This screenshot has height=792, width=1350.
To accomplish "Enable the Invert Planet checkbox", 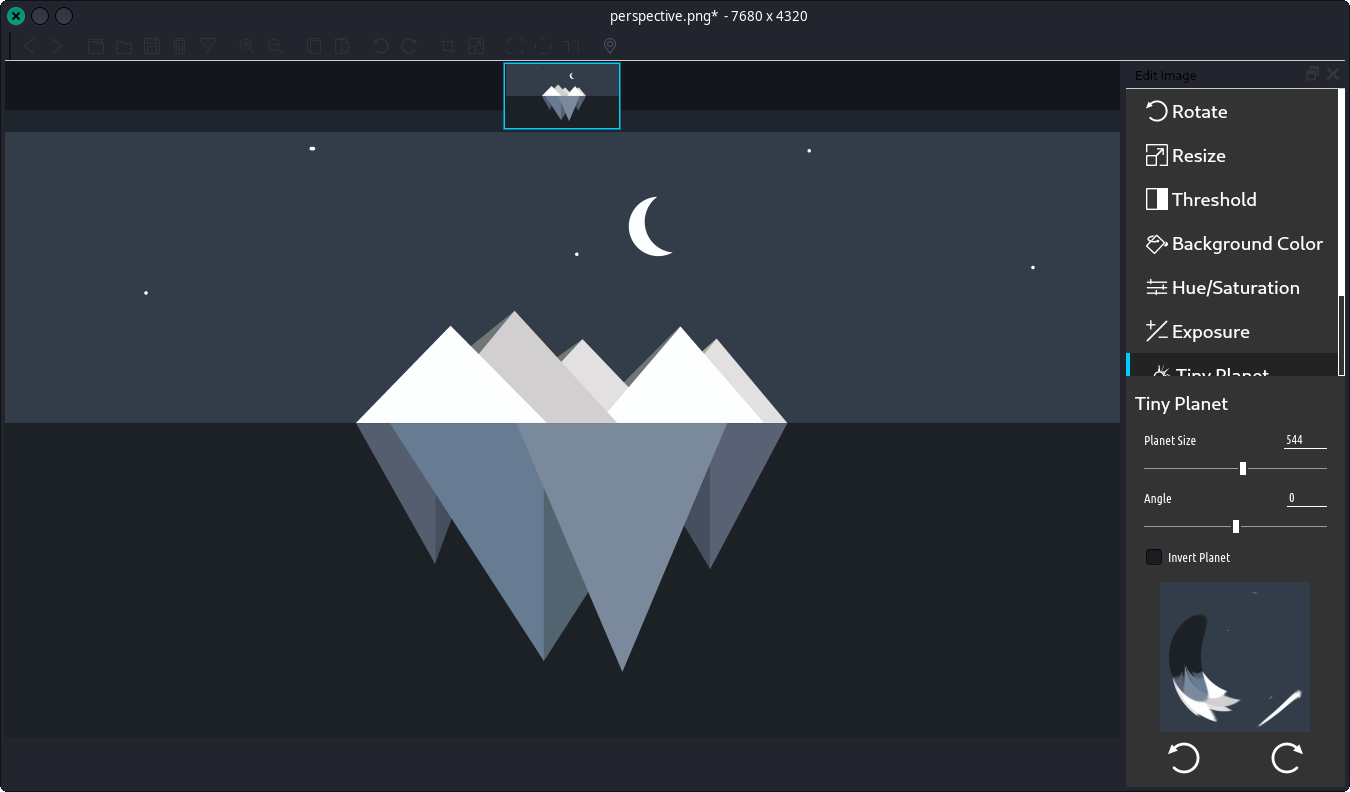I will pyautogui.click(x=1154, y=557).
